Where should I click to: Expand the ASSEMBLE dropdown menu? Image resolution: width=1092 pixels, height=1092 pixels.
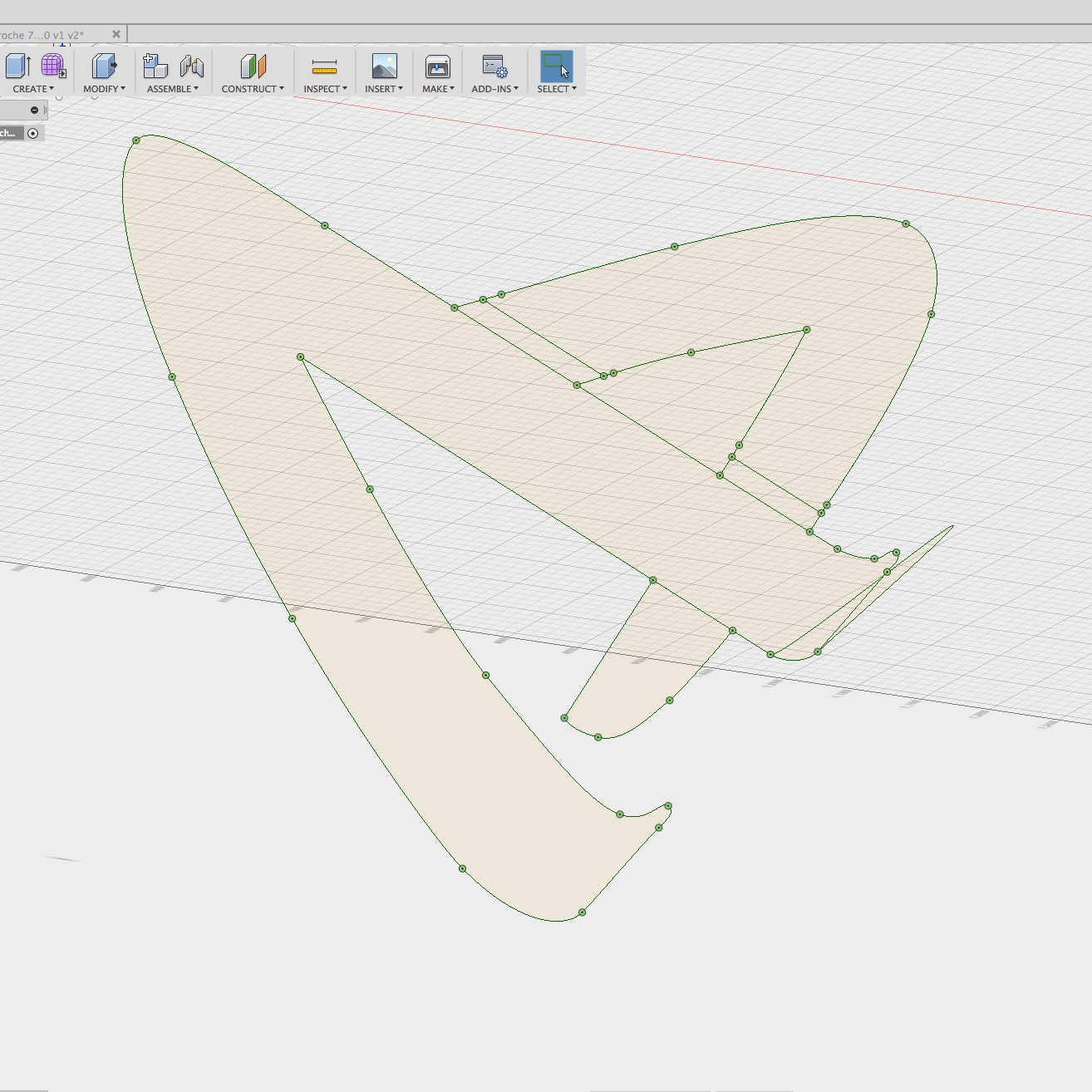[x=173, y=89]
